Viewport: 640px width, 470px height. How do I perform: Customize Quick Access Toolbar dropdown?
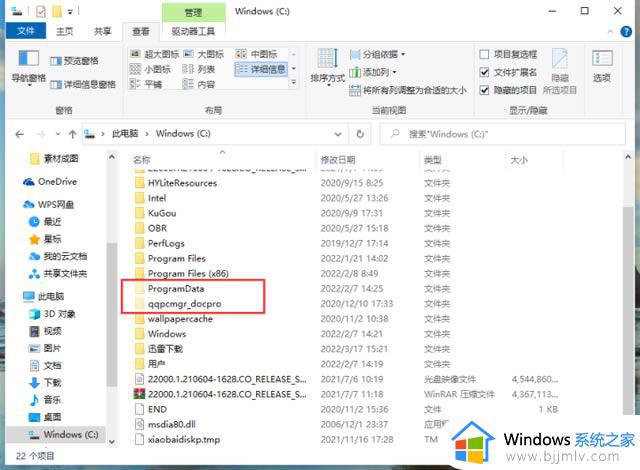[x=70, y=12]
